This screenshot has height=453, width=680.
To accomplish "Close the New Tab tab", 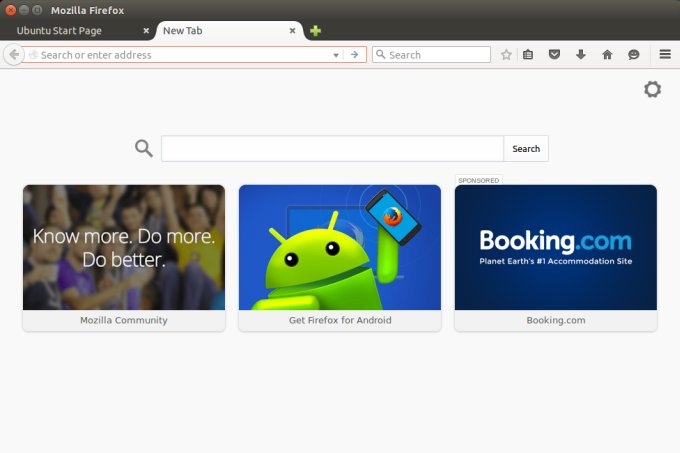I will [x=292, y=31].
